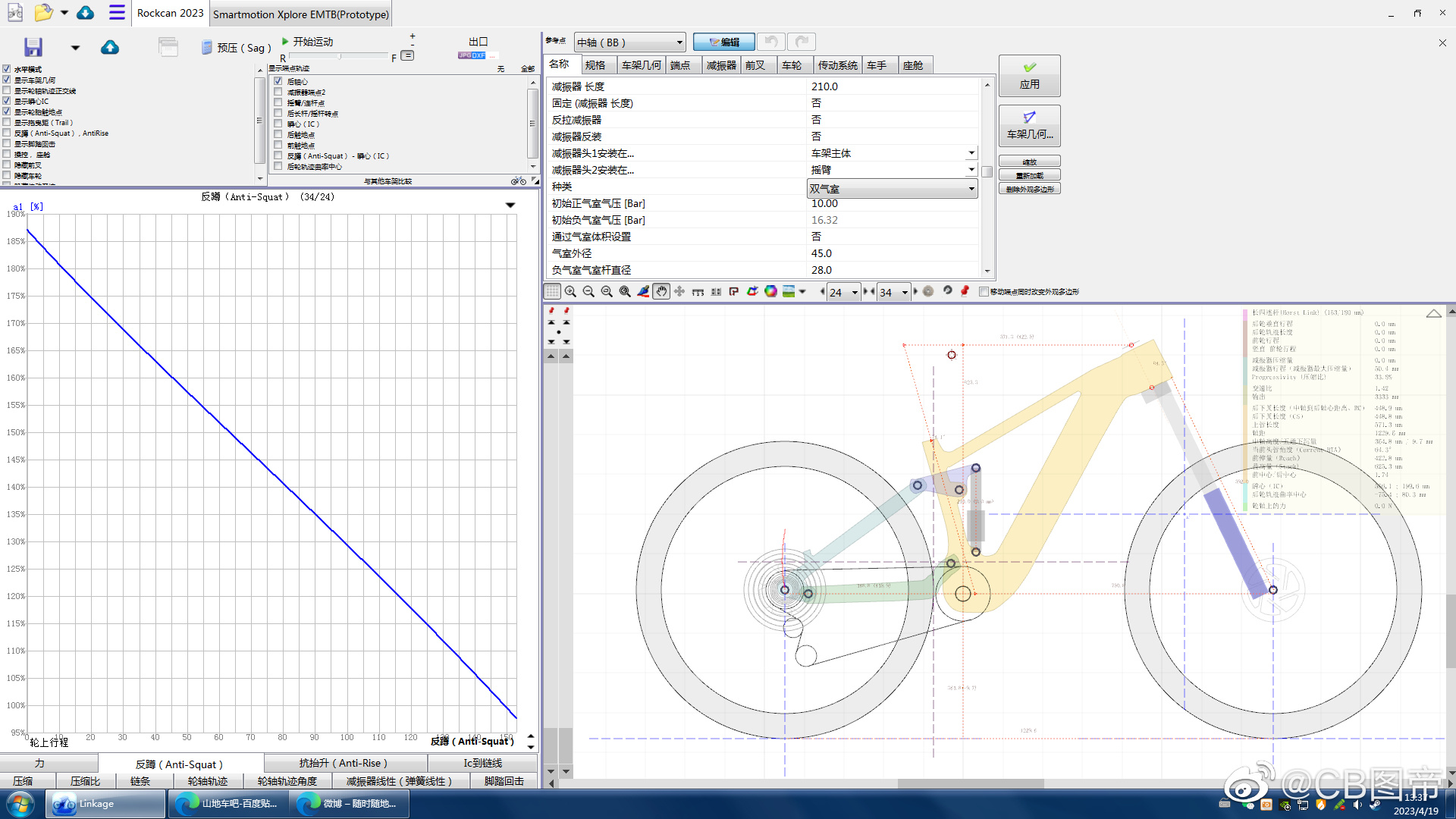Click the redo arrow button
Image resolution: width=1456 pixels, height=819 pixels.
[x=802, y=42]
